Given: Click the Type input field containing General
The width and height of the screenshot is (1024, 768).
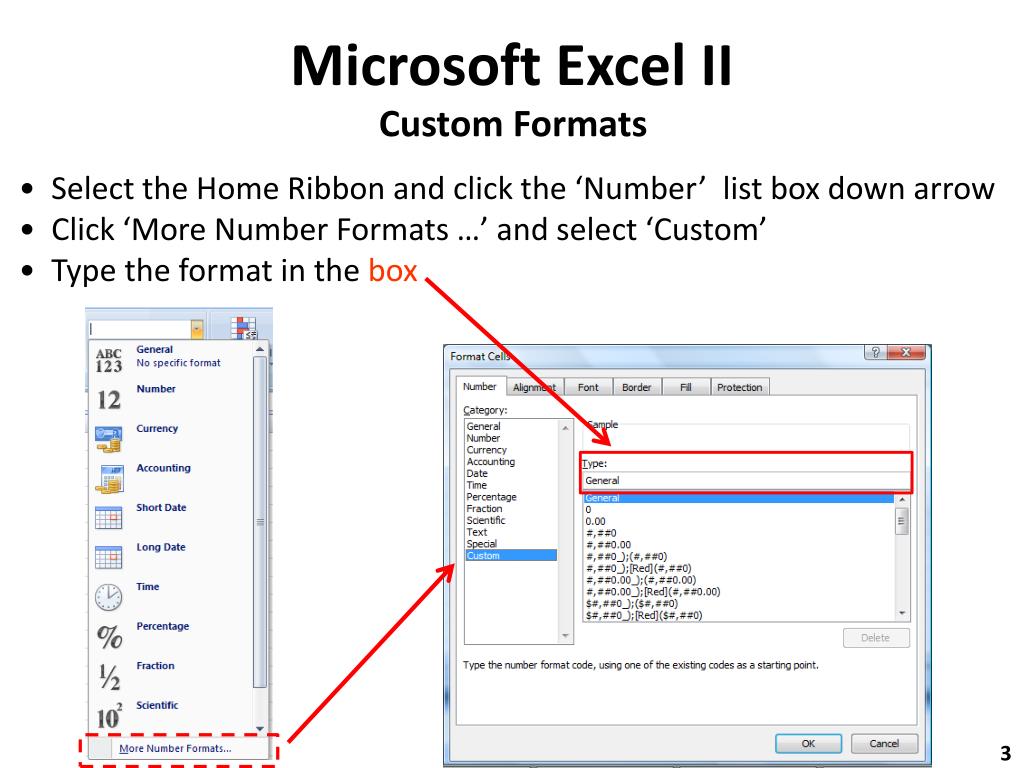Looking at the screenshot, I should point(745,481).
